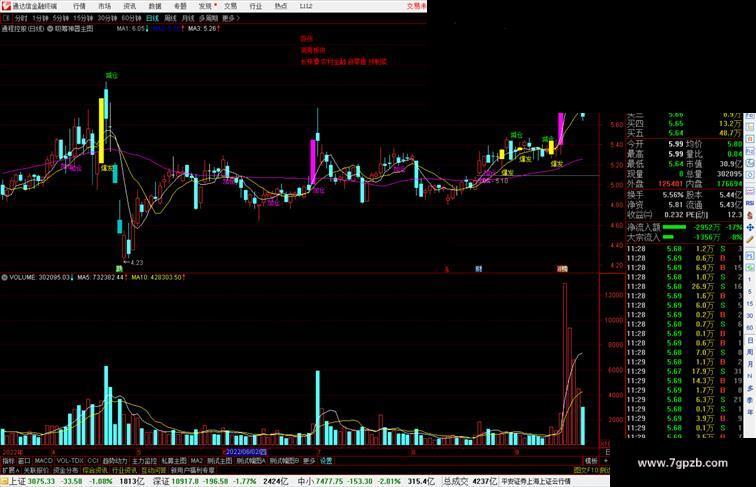Click the 大宗流入 green progress bar
This screenshot has height=487, width=756.
668,237
